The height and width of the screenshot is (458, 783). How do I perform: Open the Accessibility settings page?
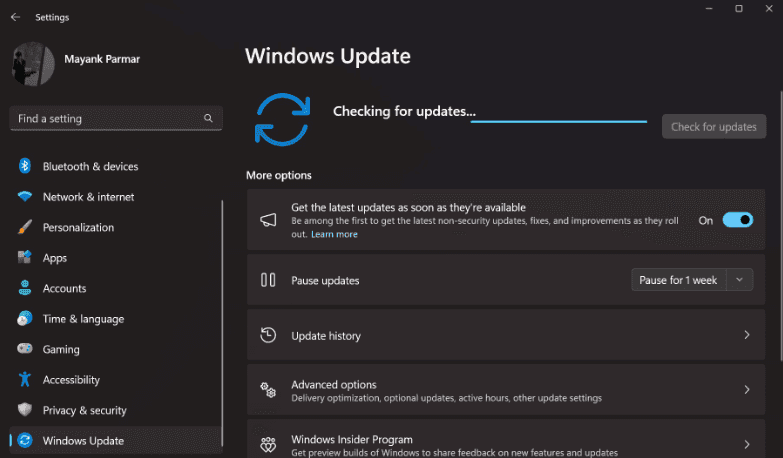click(x=116, y=380)
